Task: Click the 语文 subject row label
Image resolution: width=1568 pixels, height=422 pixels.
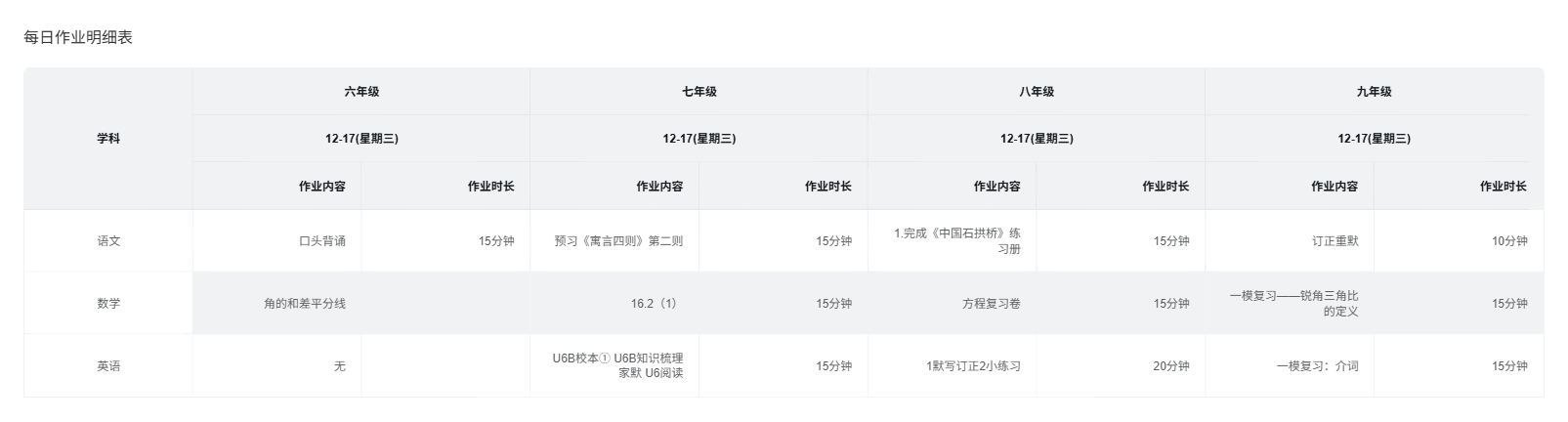Action: click(108, 241)
